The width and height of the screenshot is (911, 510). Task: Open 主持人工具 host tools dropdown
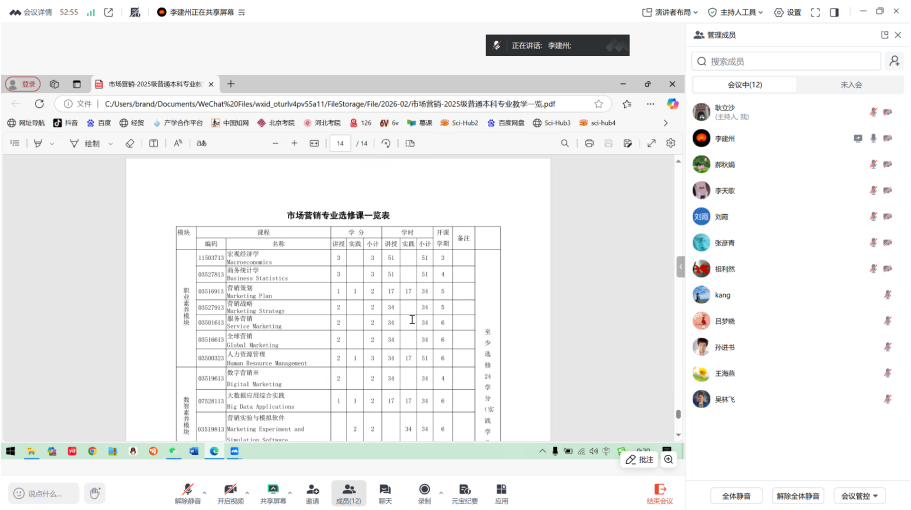(x=735, y=12)
